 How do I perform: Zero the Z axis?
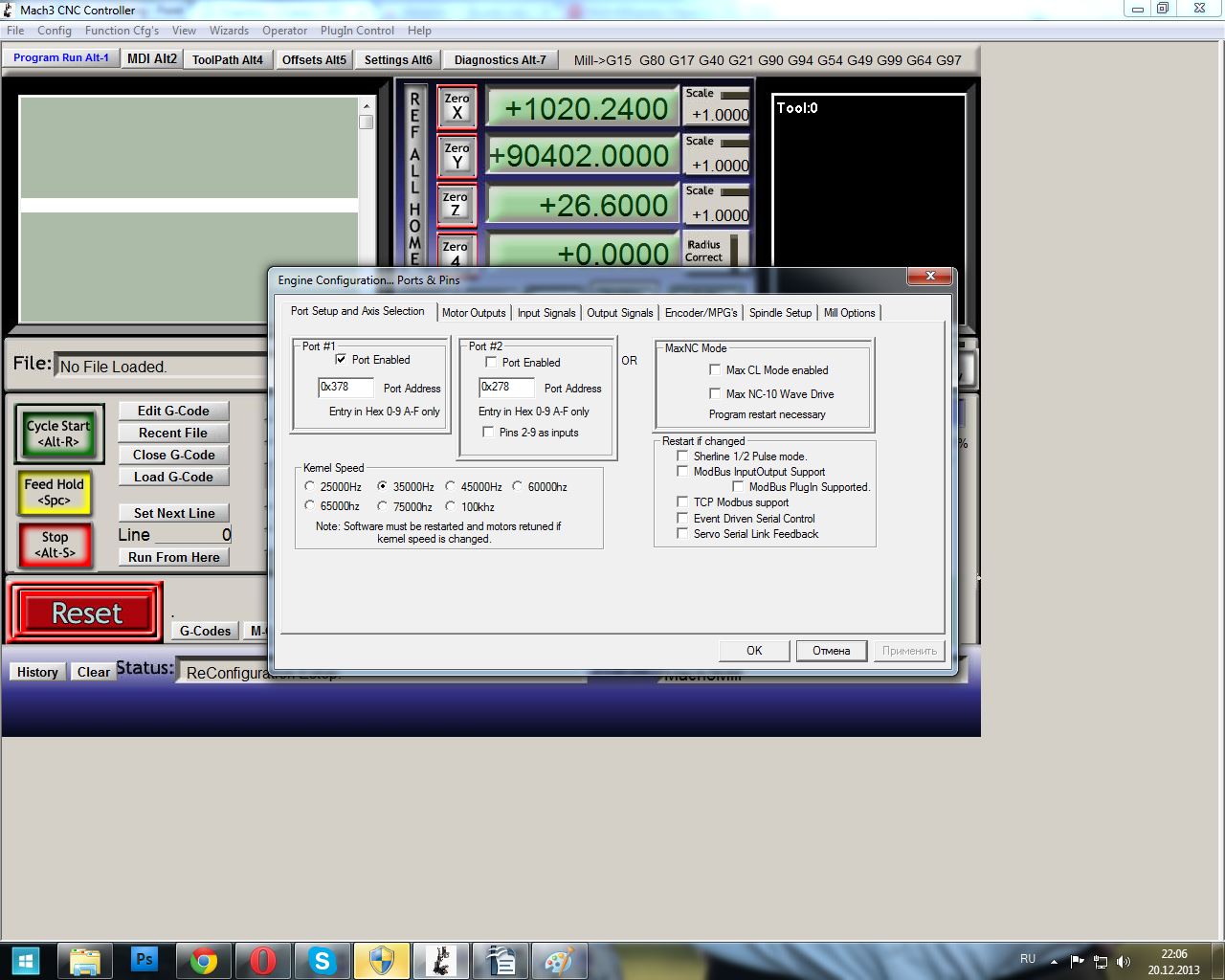(457, 206)
